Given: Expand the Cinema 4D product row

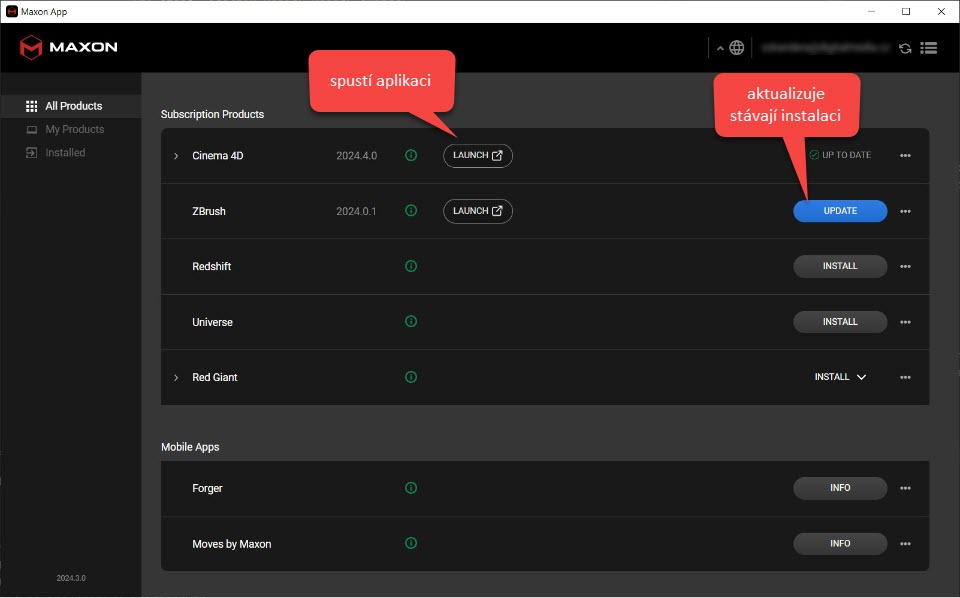Looking at the screenshot, I should tap(176, 156).
